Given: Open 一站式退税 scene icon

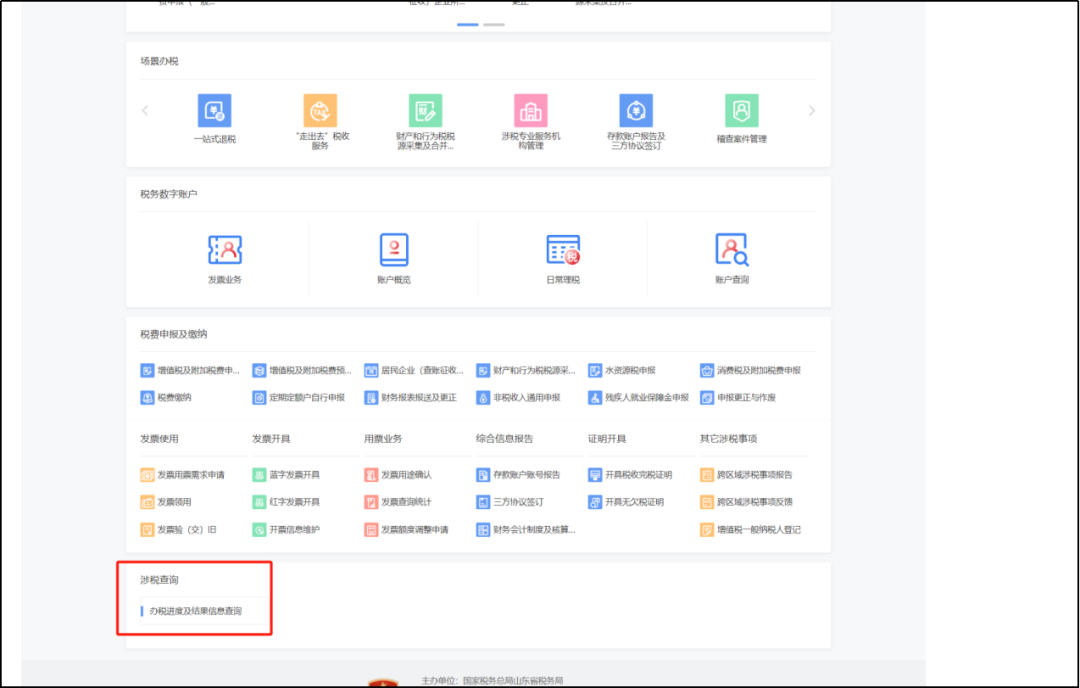Looking at the screenshot, I should coord(215,111).
